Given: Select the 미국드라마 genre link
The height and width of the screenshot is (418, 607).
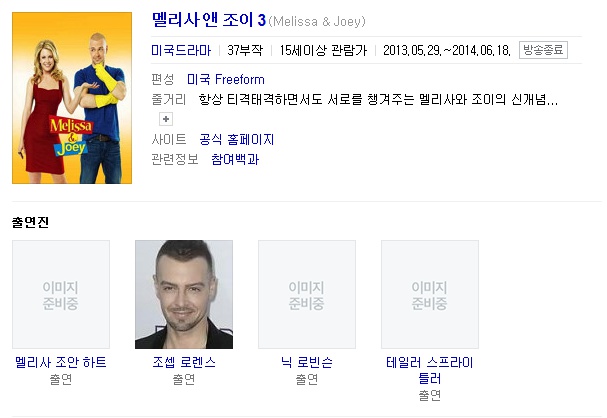Looking at the screenshot, I should point(181,50).
